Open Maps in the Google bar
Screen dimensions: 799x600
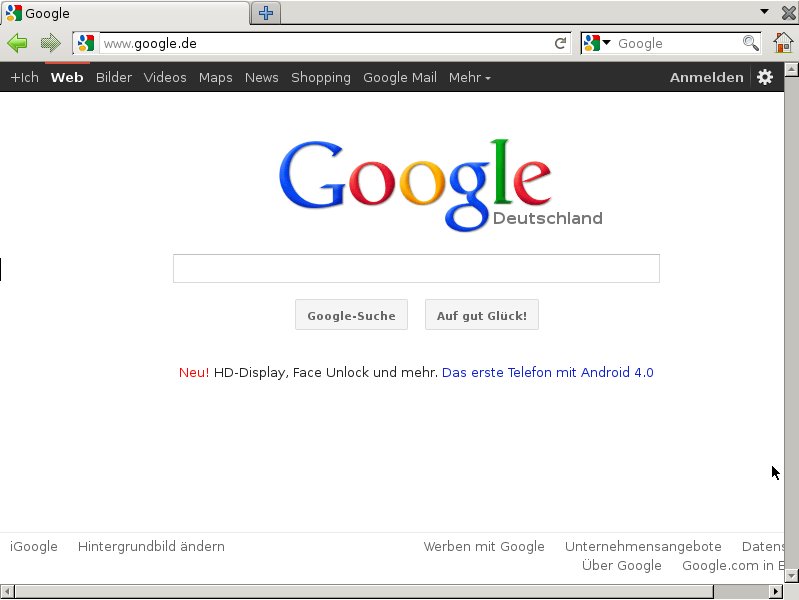tap(216, 77)
